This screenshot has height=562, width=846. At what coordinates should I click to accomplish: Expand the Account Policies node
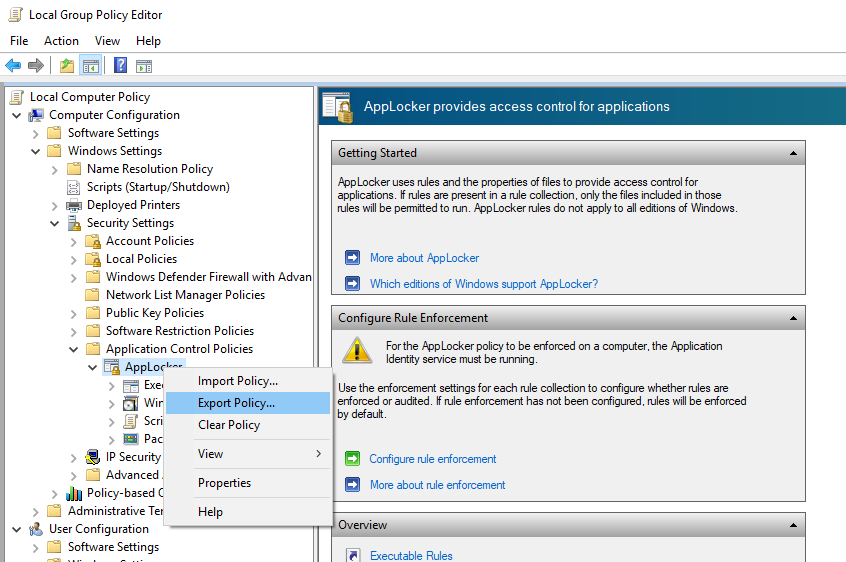coord(74,242)
